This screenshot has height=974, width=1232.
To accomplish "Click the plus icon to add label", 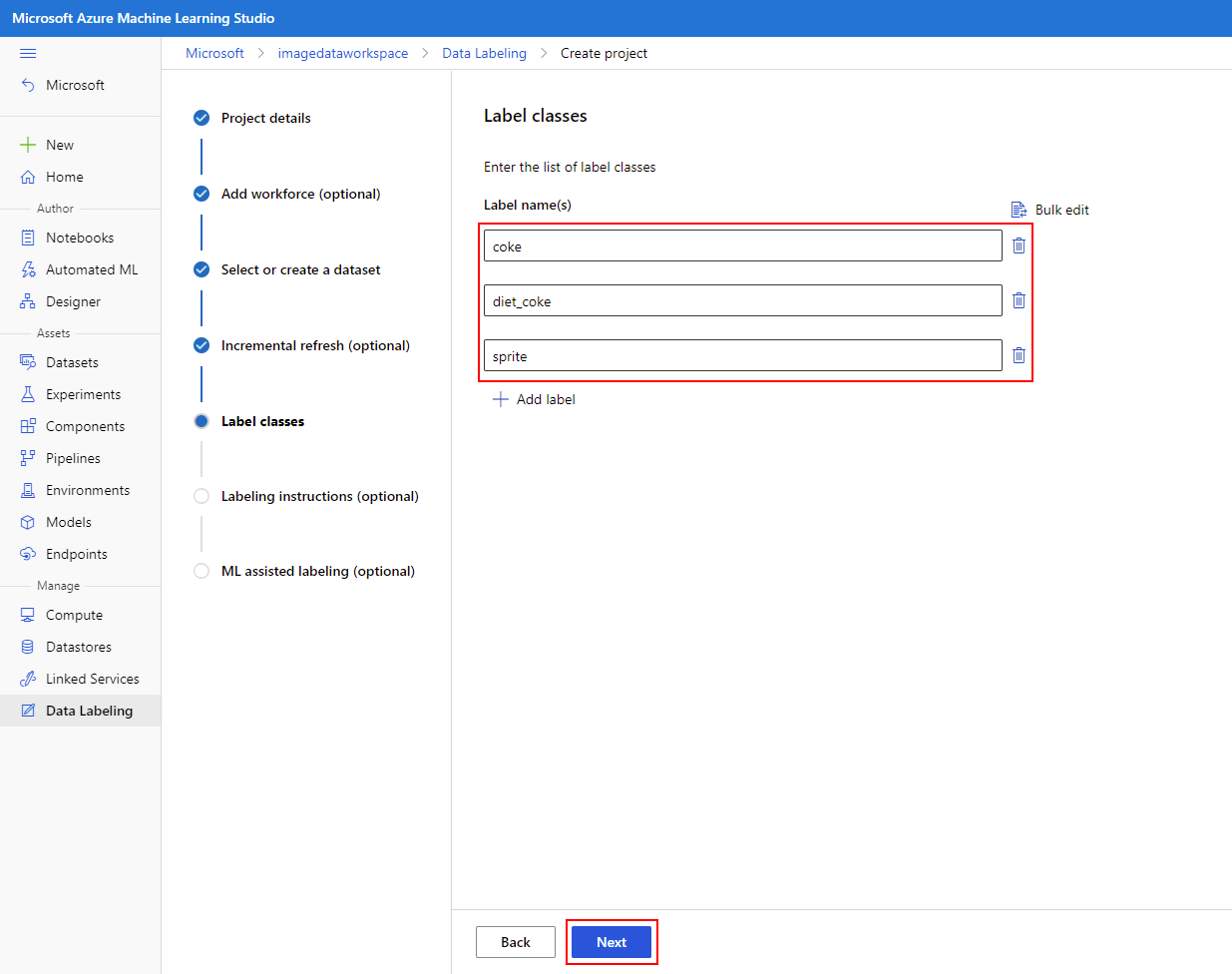I will pos(501,399).
